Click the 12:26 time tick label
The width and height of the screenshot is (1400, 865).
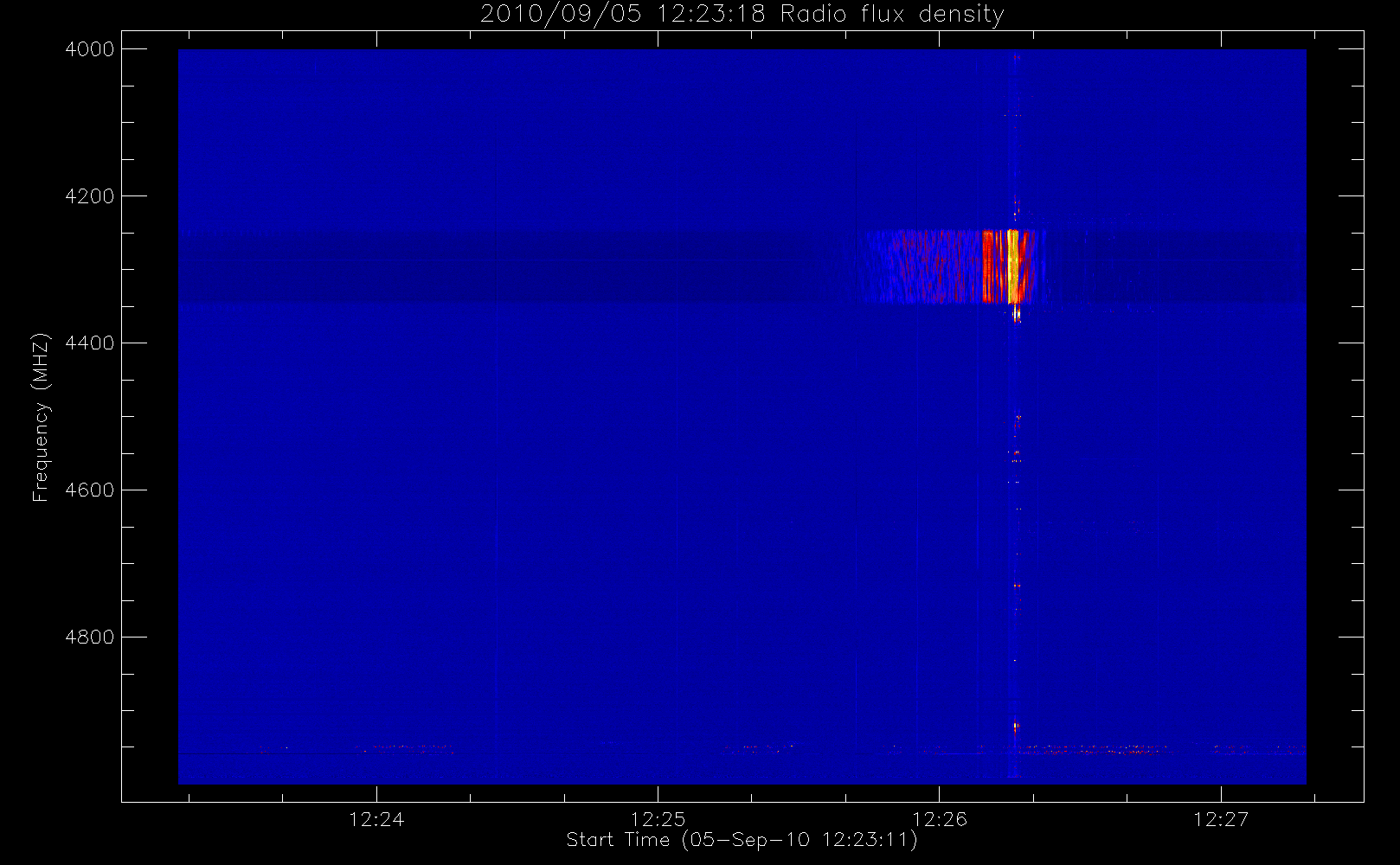(940, 819)
